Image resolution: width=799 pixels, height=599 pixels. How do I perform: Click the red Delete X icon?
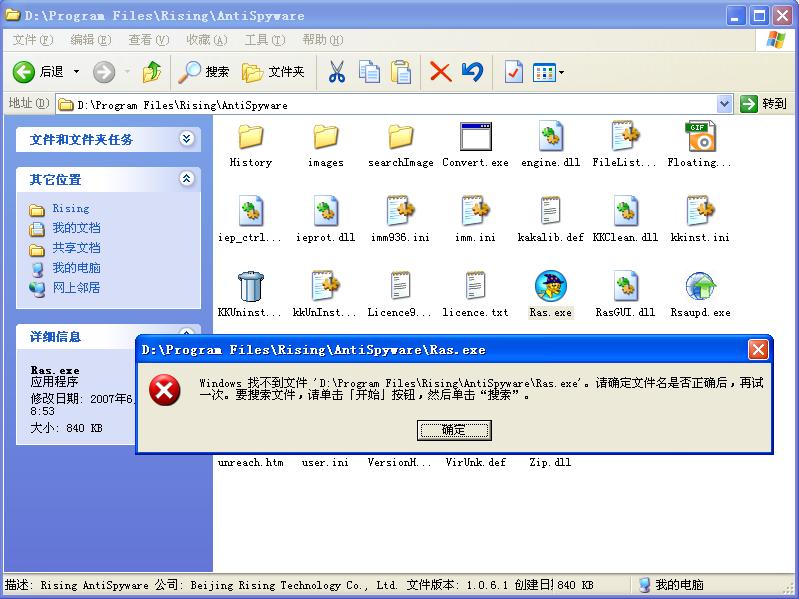pos(440,72)
